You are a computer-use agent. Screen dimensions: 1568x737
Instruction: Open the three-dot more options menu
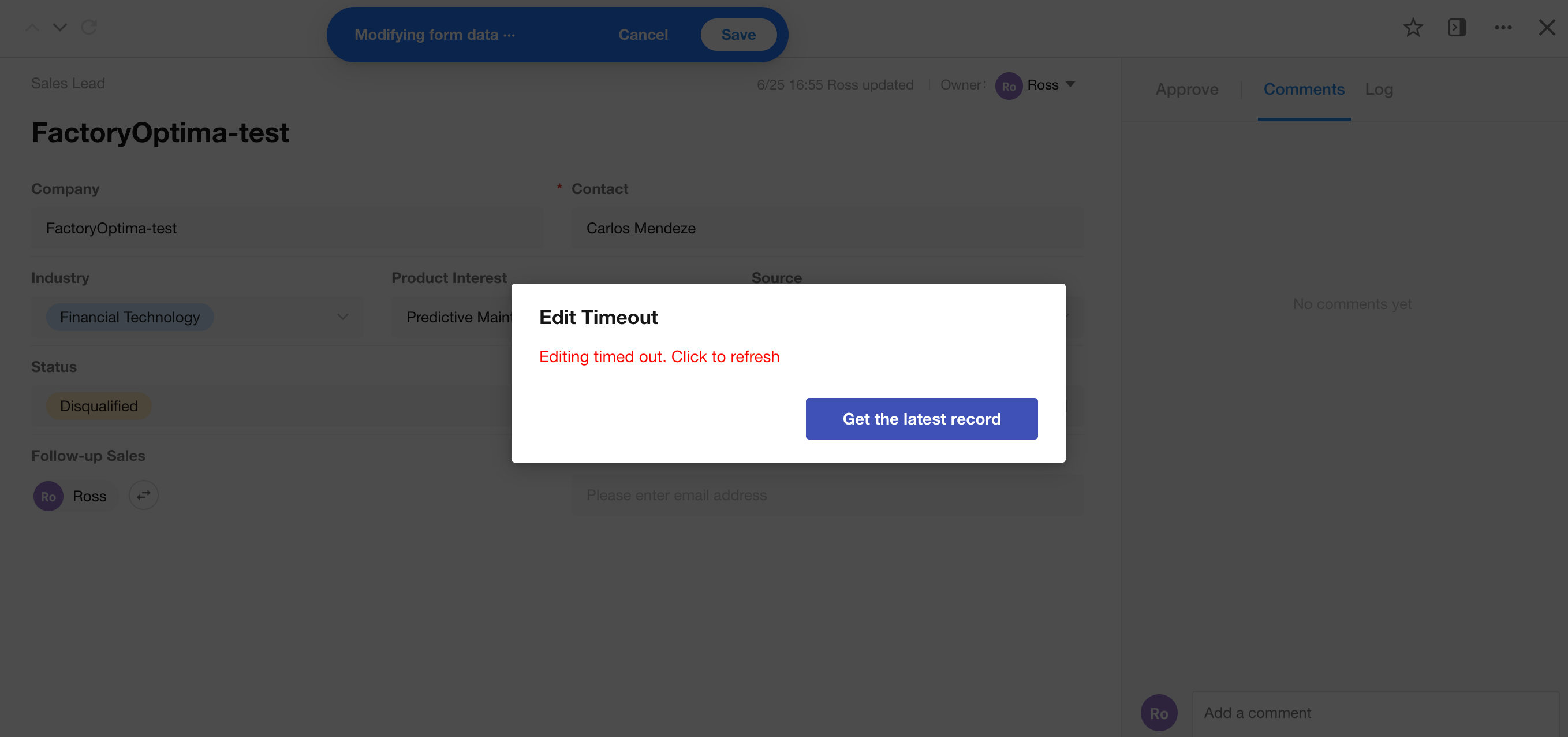(x=1503, y=27)
